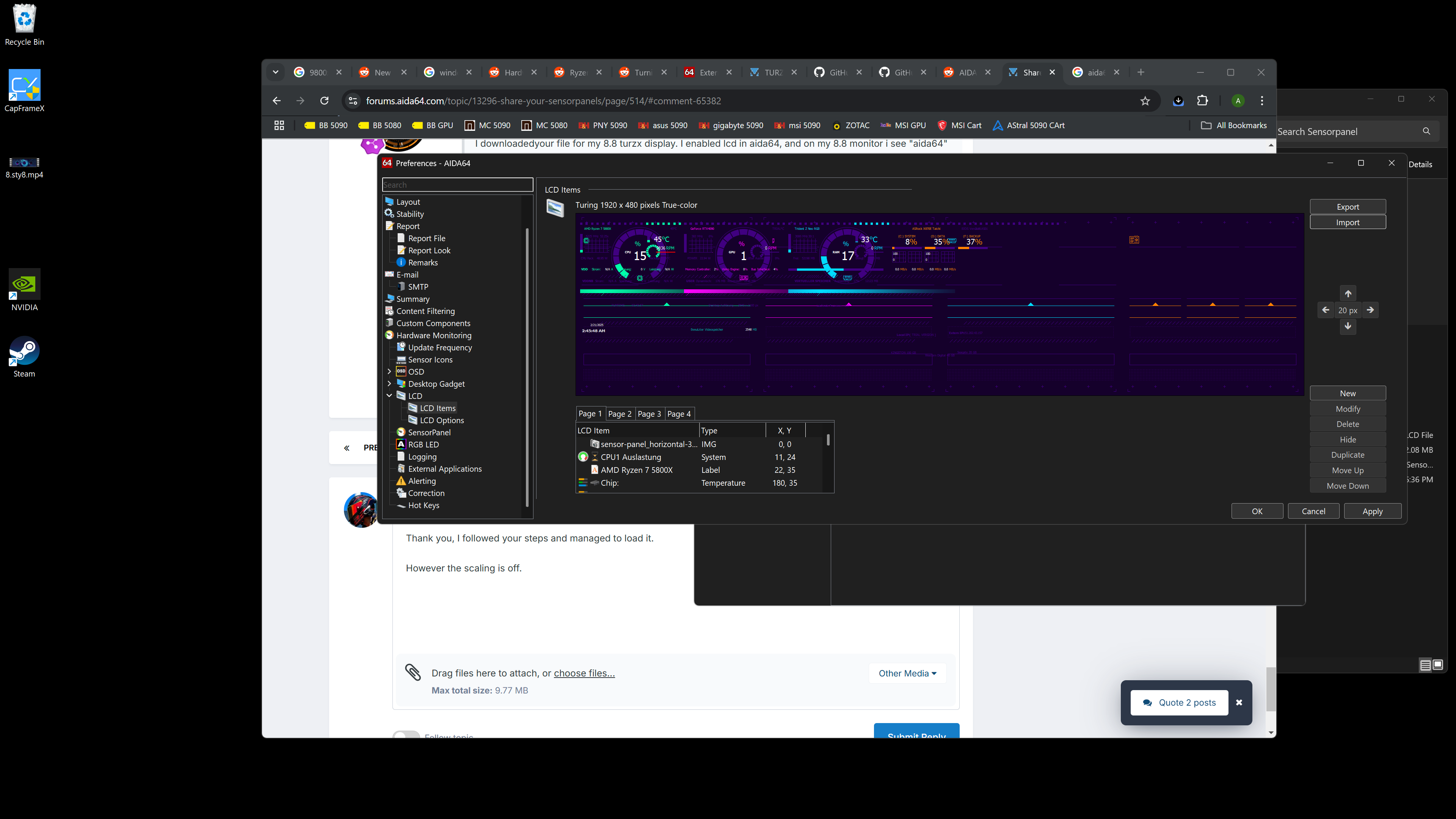Click Submit Reply button
This screenshot has width=1456, height=819.
tap(916, 731)
